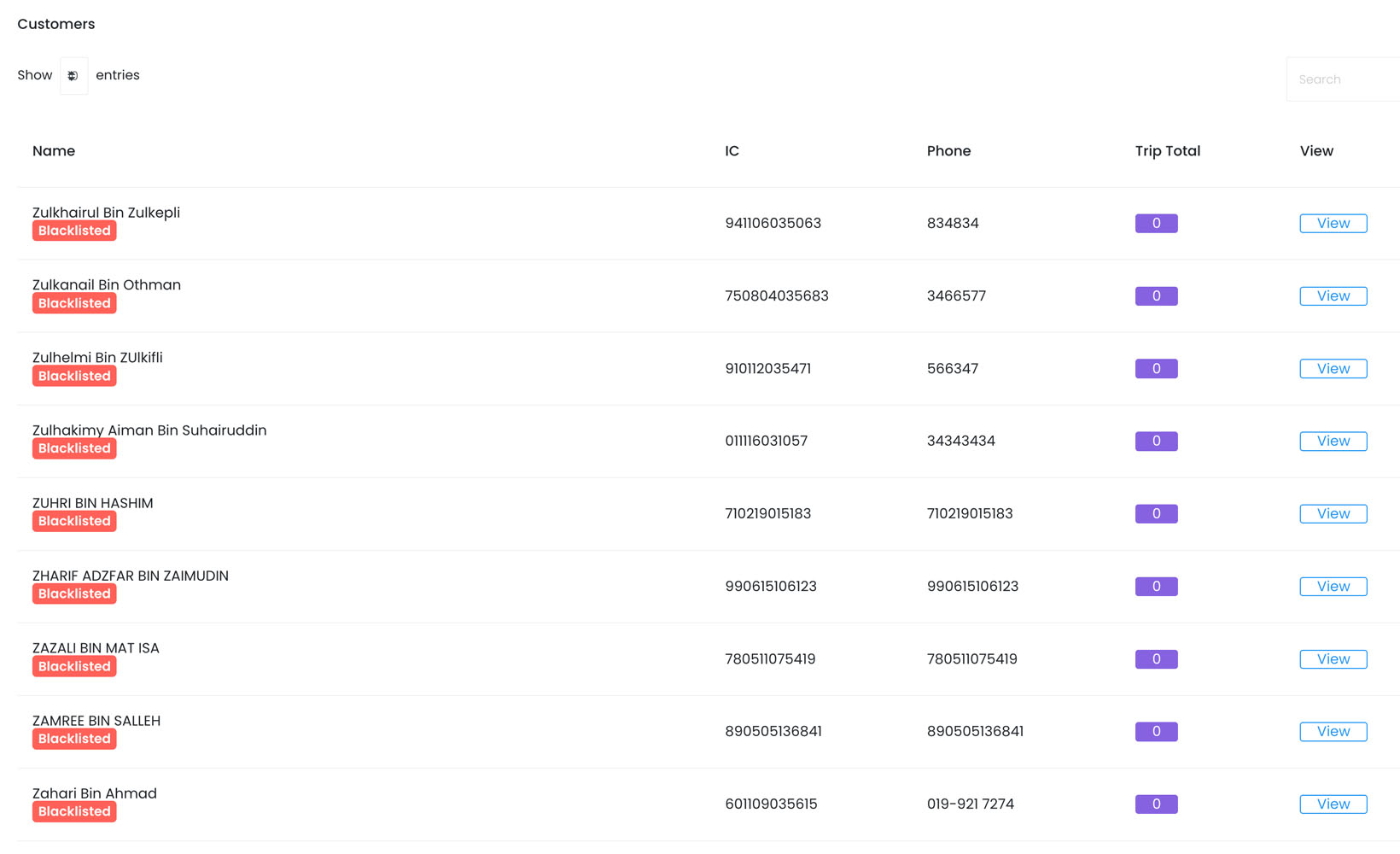Click into the Search field

click(1343, 79)
